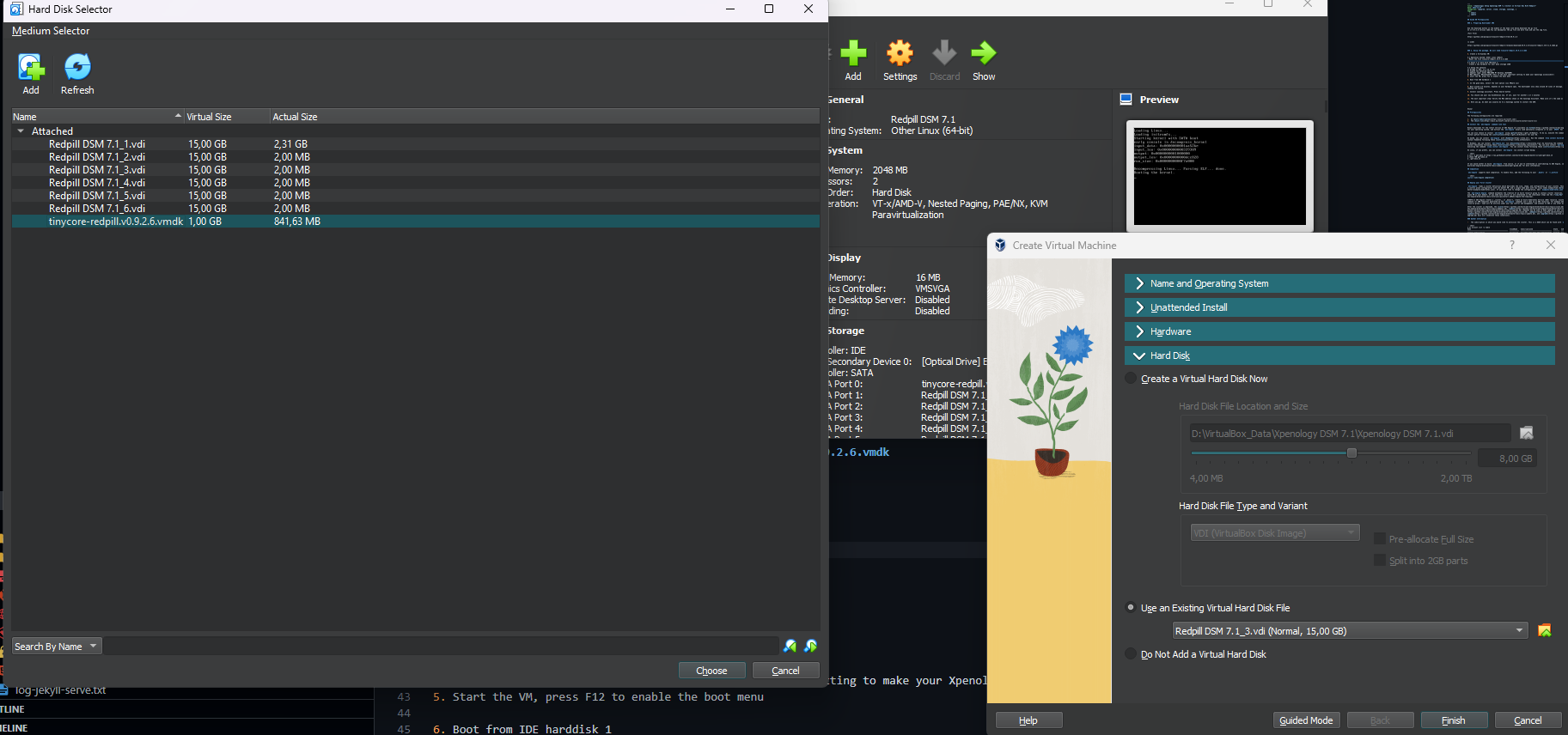
Task: Collapse the Hard Disk section
Action: (1339, 355)
